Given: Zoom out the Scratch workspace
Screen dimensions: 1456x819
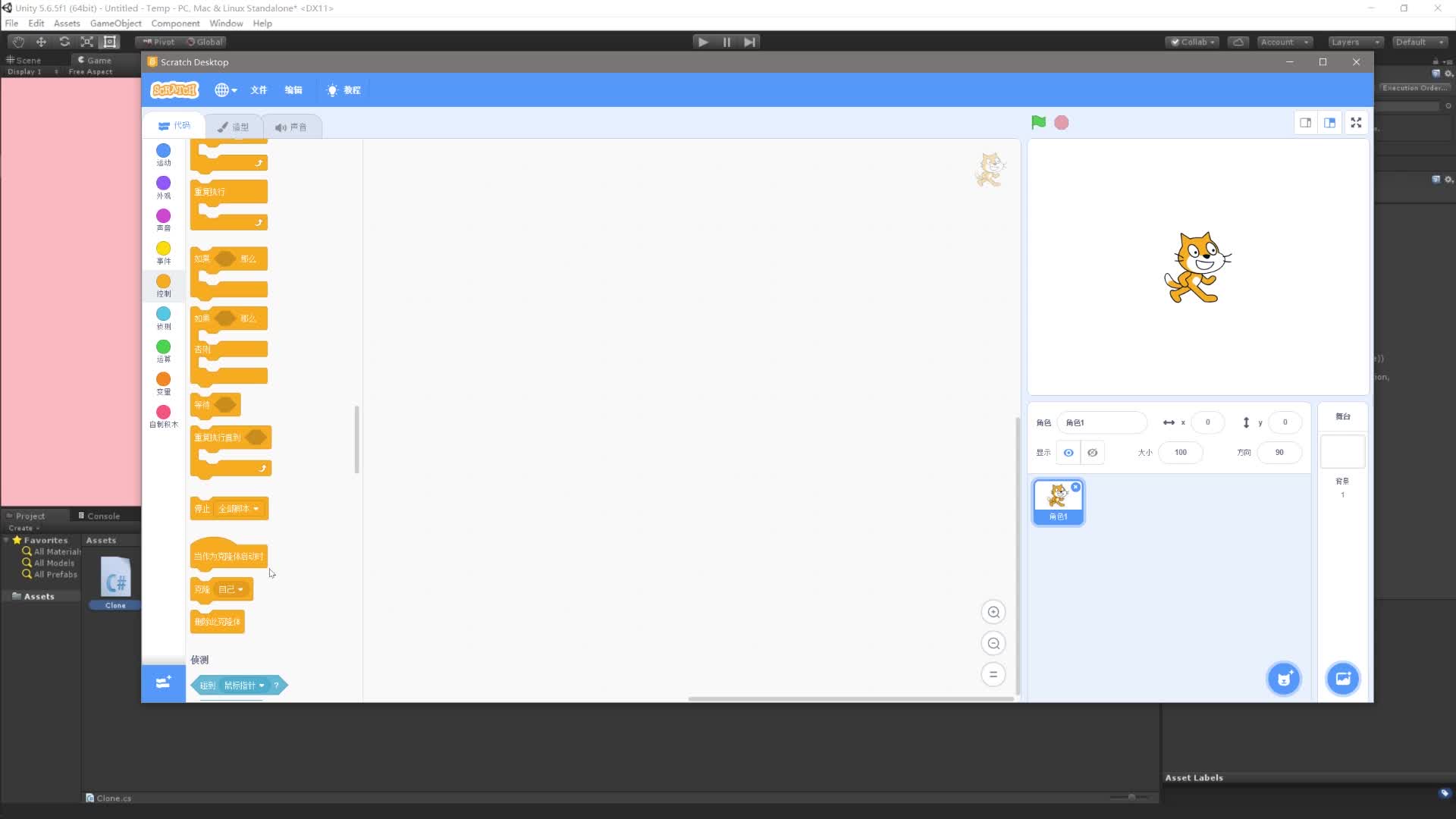Looking at the screenshot, I should (993, 643).
